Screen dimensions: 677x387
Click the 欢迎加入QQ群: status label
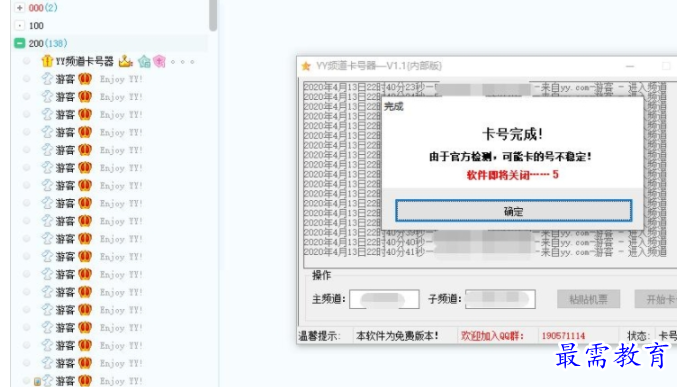click(492, 336)
